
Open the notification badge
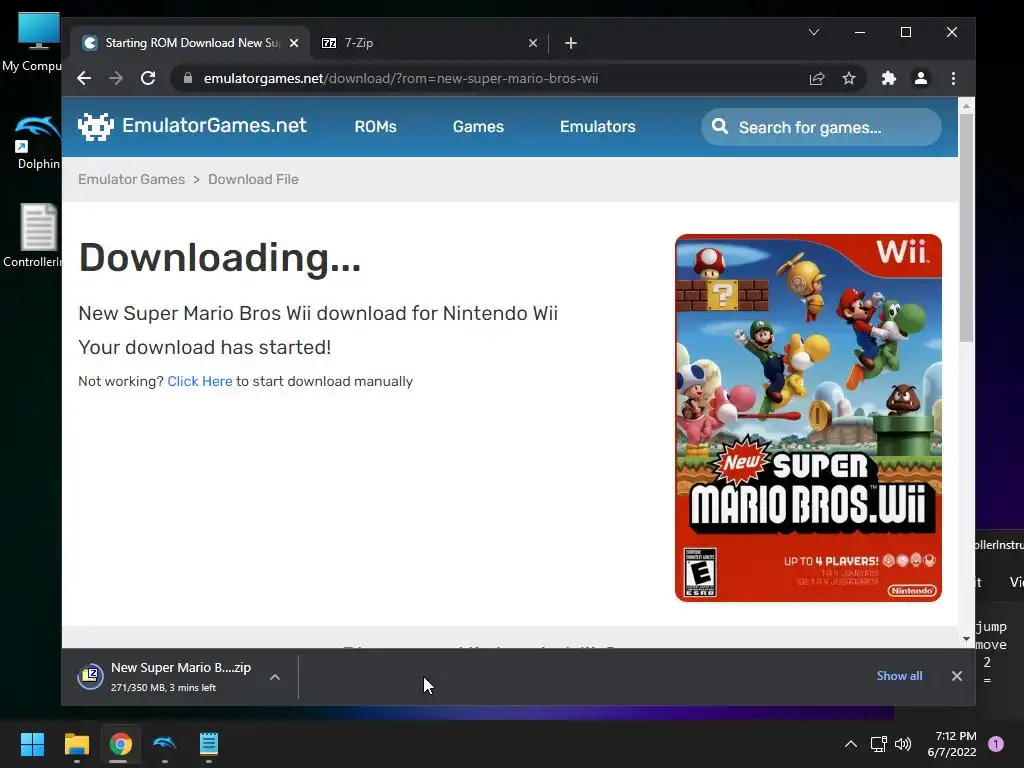coord(996,744)
